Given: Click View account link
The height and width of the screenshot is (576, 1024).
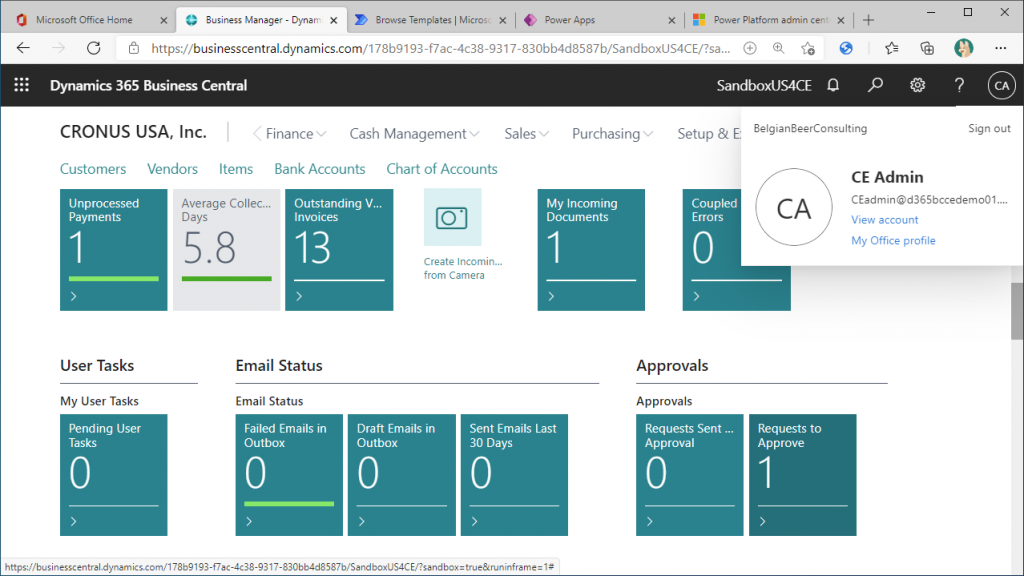Looking at the screenshot, I should pos(884,220).
